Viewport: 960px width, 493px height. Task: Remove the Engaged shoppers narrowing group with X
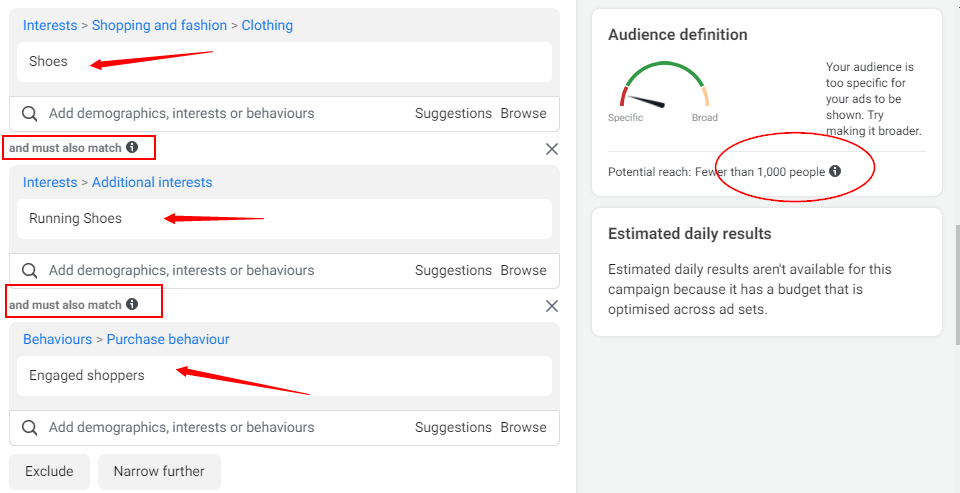pos(552,306)
